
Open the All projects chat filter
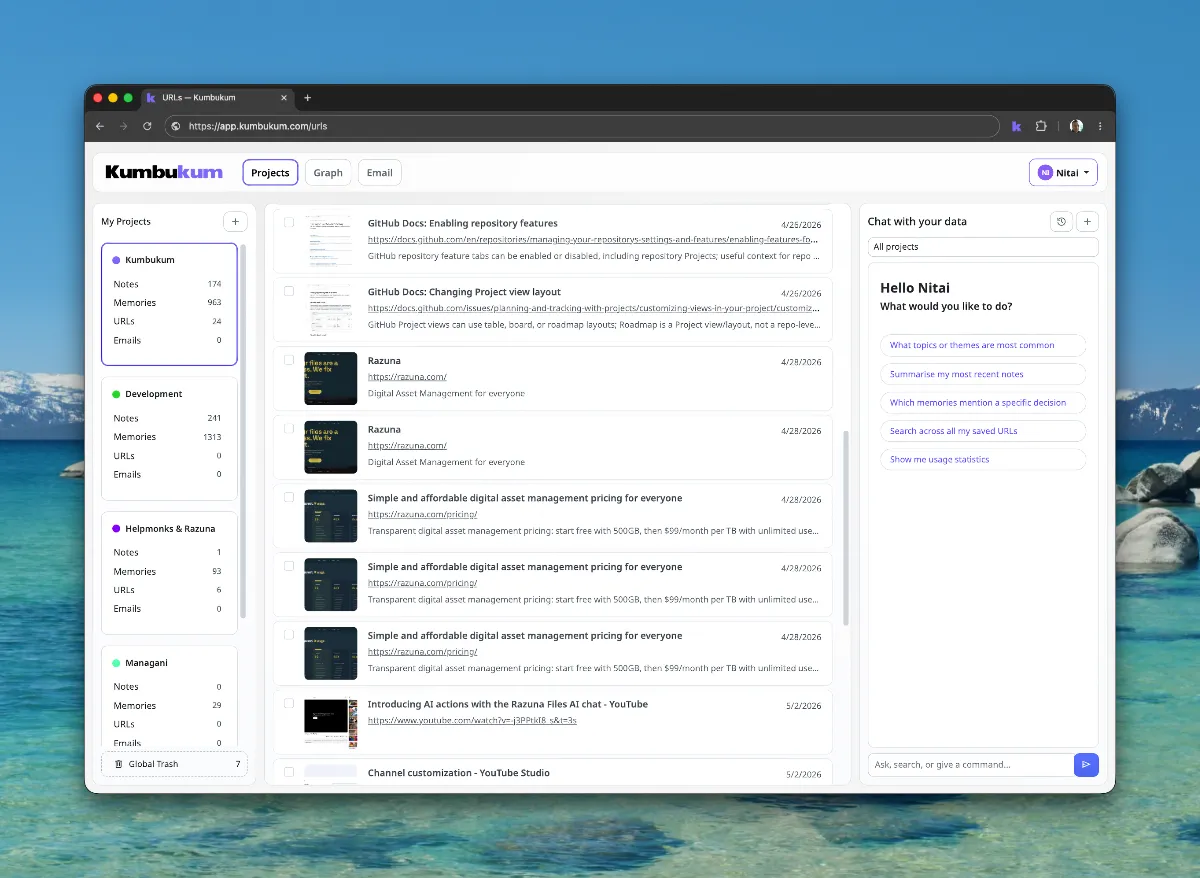[x=983, y=247]
